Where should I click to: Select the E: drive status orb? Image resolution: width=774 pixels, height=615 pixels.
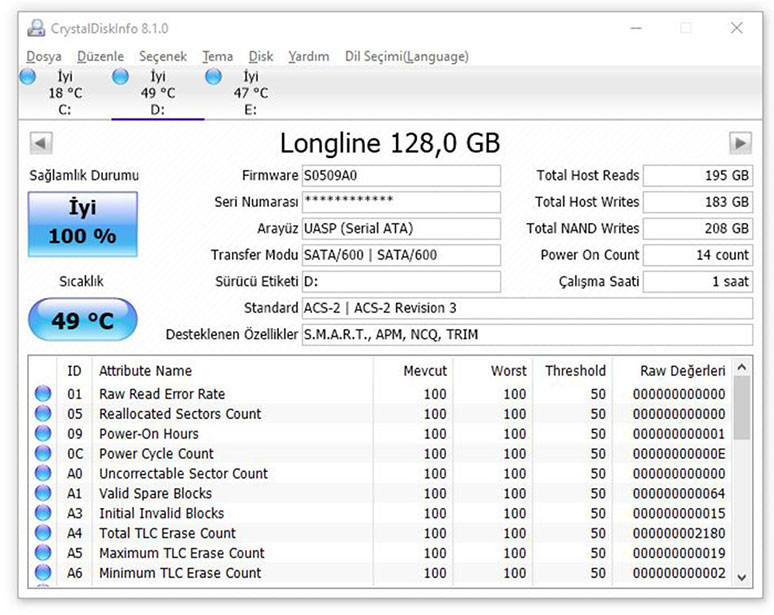tap(213, 77)
